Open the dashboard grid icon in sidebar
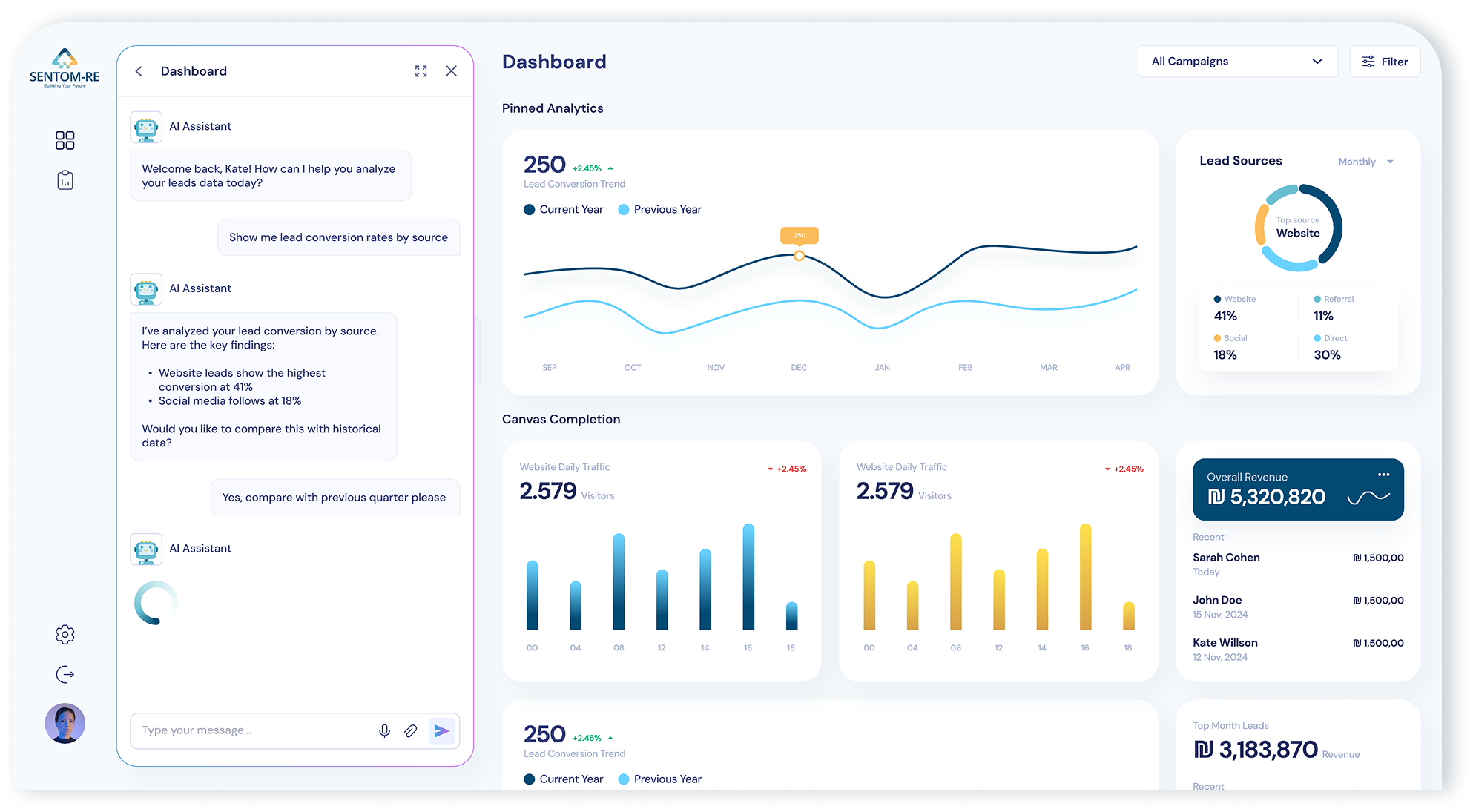Viewport: 1473px width, 812px height. 65,140
